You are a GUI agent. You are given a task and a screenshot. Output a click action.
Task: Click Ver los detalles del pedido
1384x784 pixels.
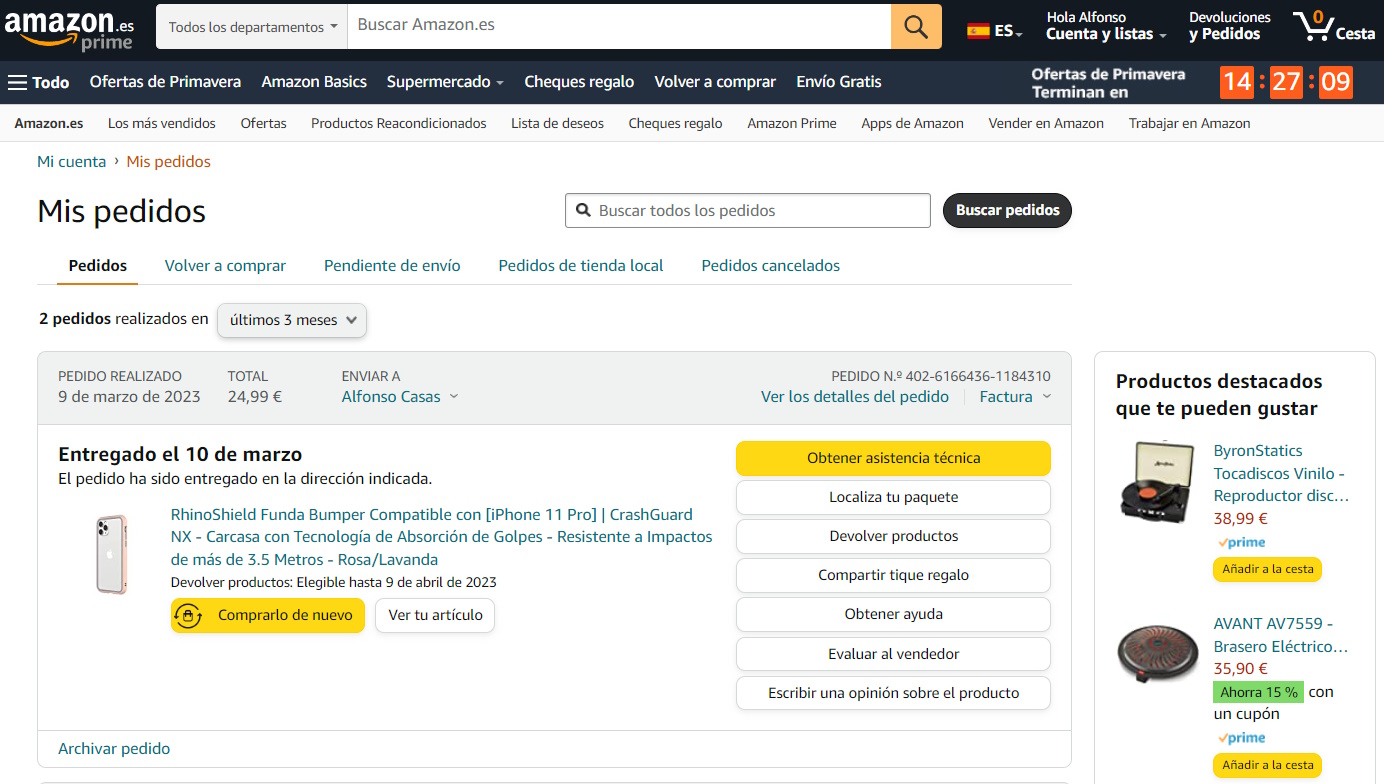pyautogui.click(x=855, y=396)
